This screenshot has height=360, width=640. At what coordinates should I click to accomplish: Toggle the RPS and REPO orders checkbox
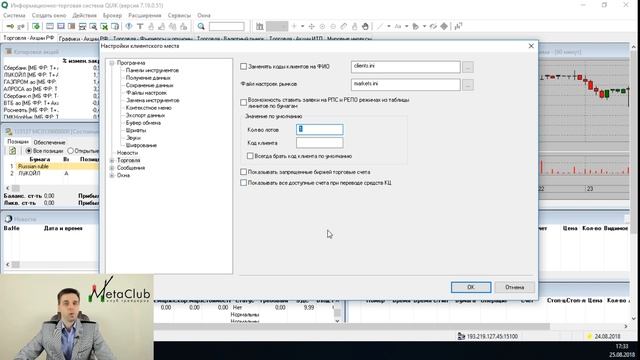244,102
